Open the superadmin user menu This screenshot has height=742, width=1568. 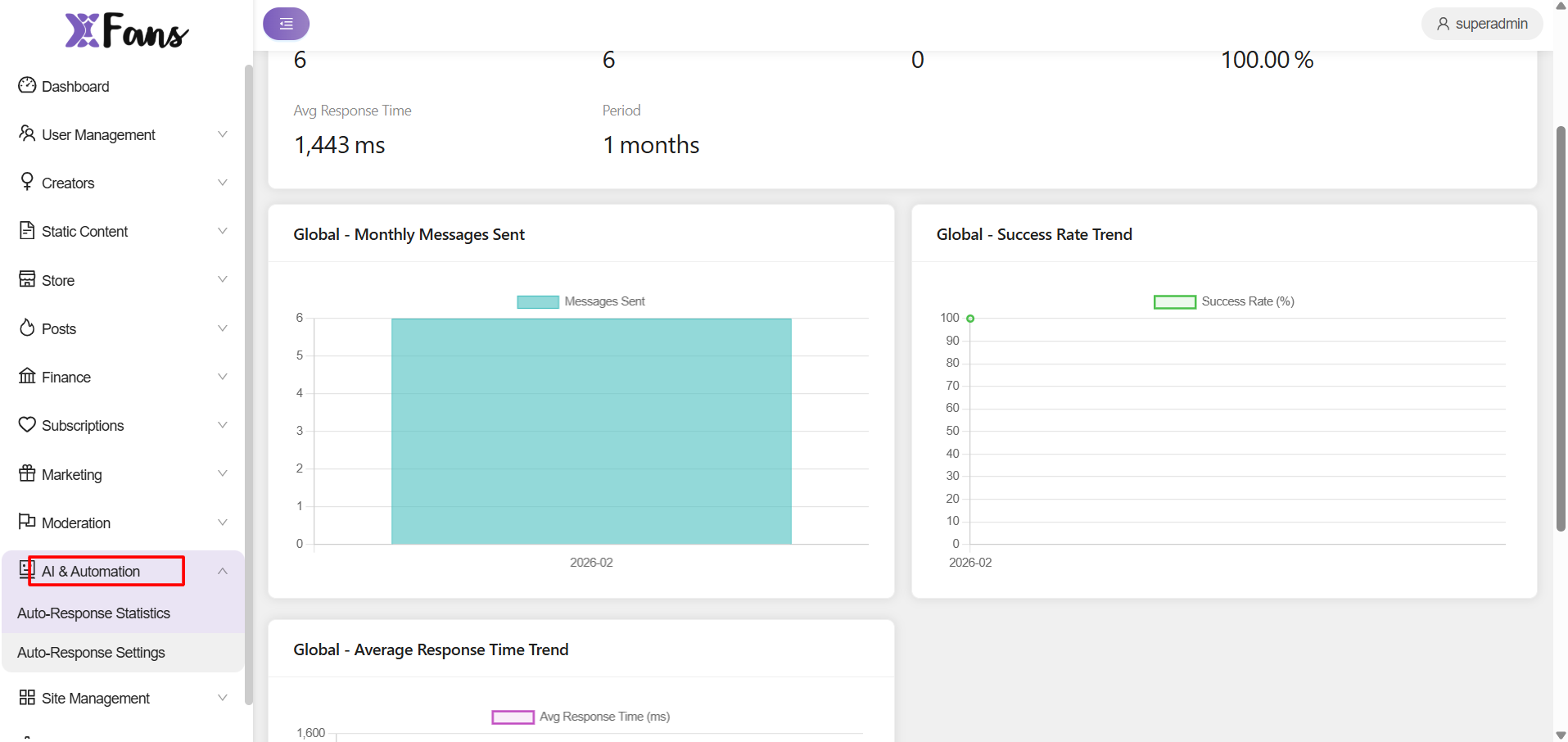tap(1482, 24)
